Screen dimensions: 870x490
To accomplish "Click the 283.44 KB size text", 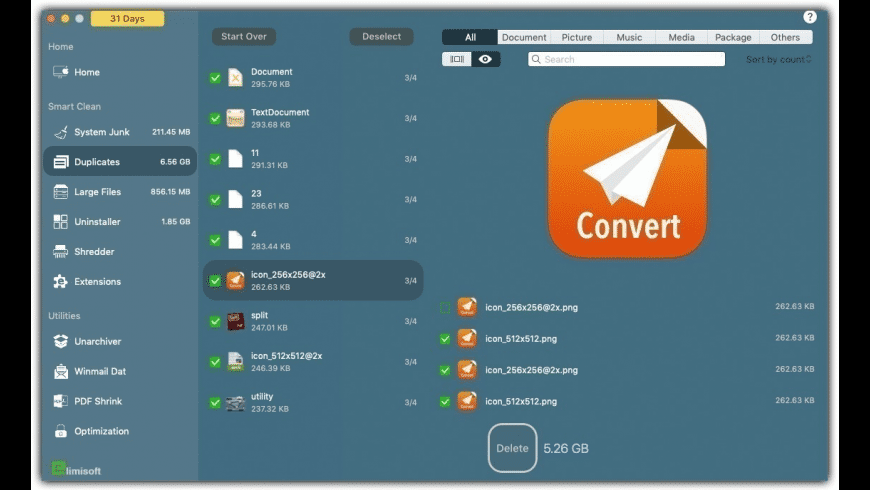I will pyautogui.click(x=270, y=246).
